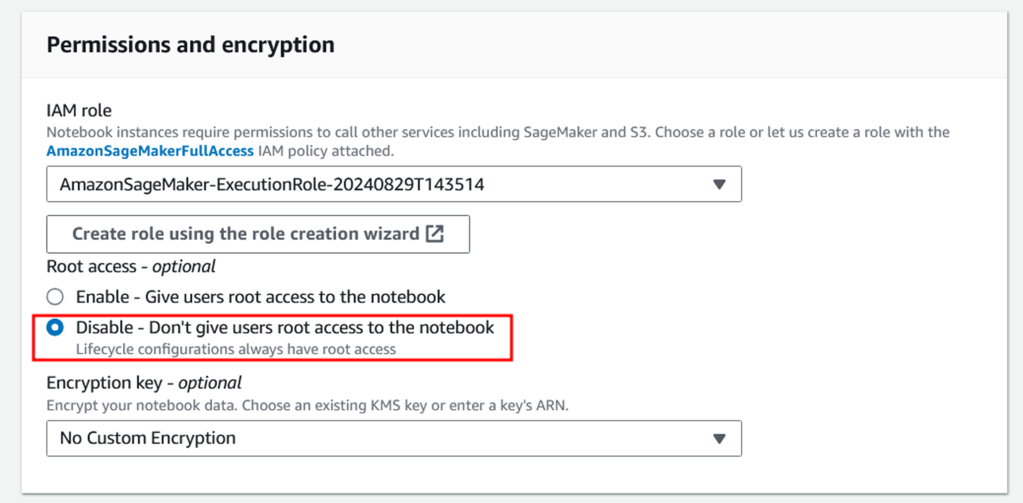The image size is (1023, 503).
Task: Open the 'No Custom Encryption' dropdown
Action: [x=148, y=438]
